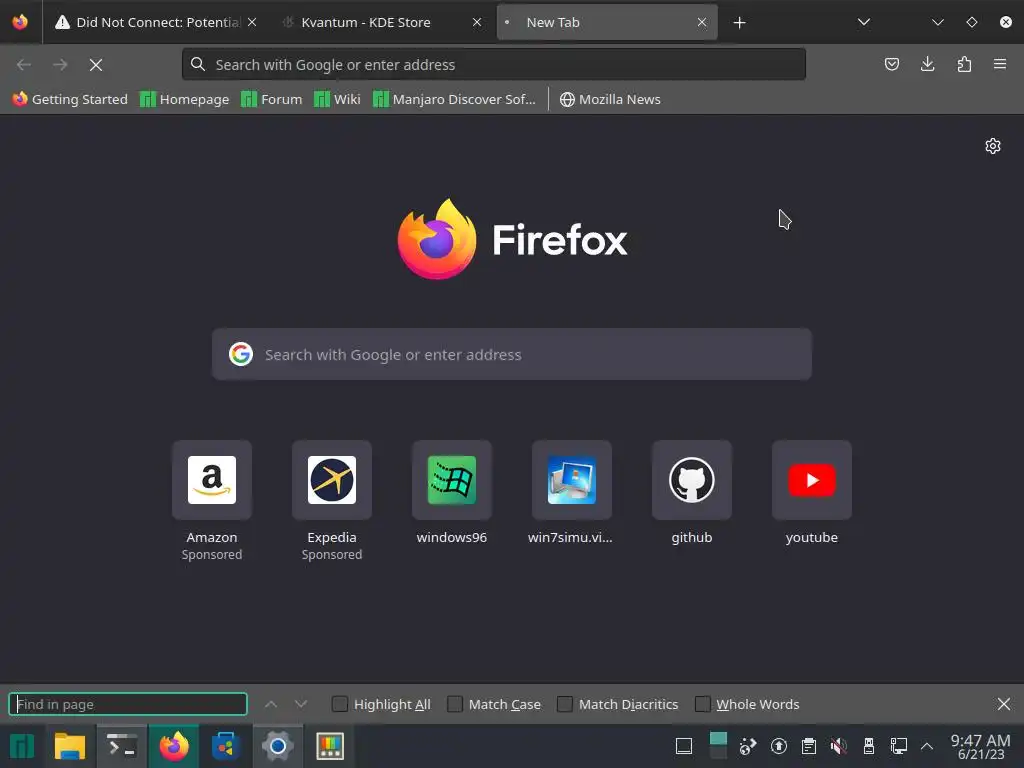
Task: Open the Extensions puzzle icon
Action: point(964,64)
